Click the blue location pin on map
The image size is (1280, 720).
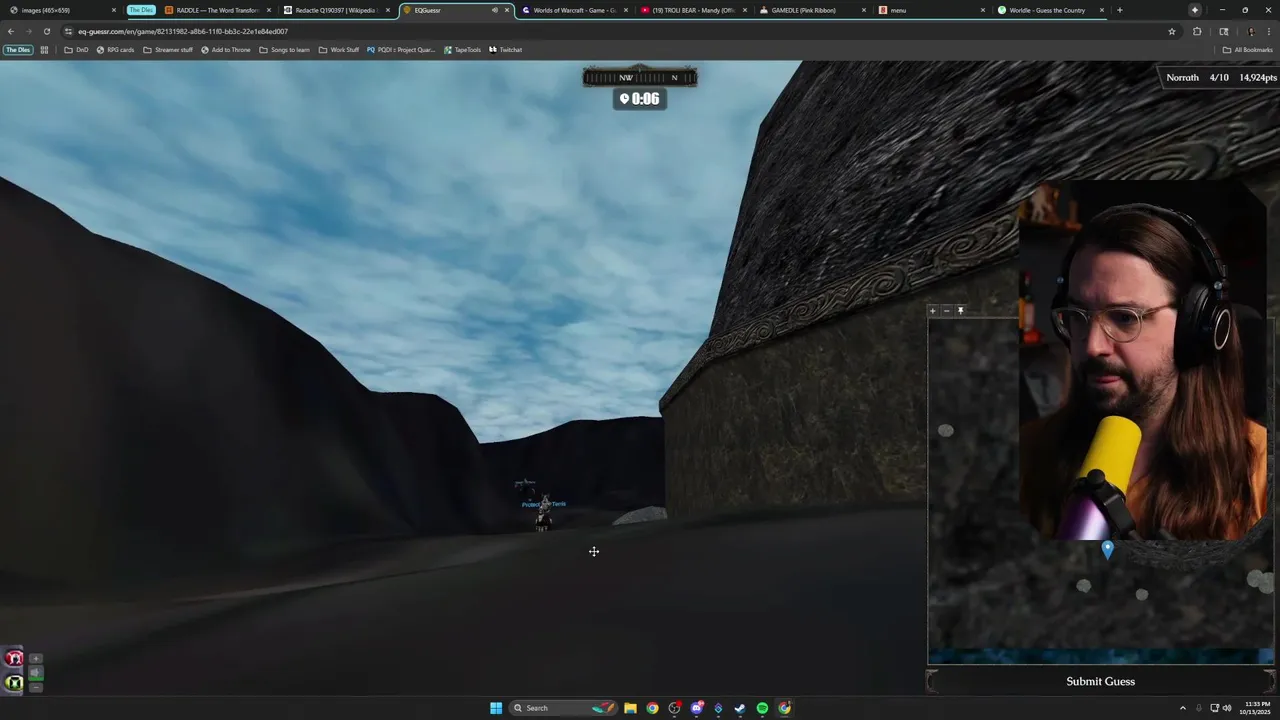click(1107, 549)
